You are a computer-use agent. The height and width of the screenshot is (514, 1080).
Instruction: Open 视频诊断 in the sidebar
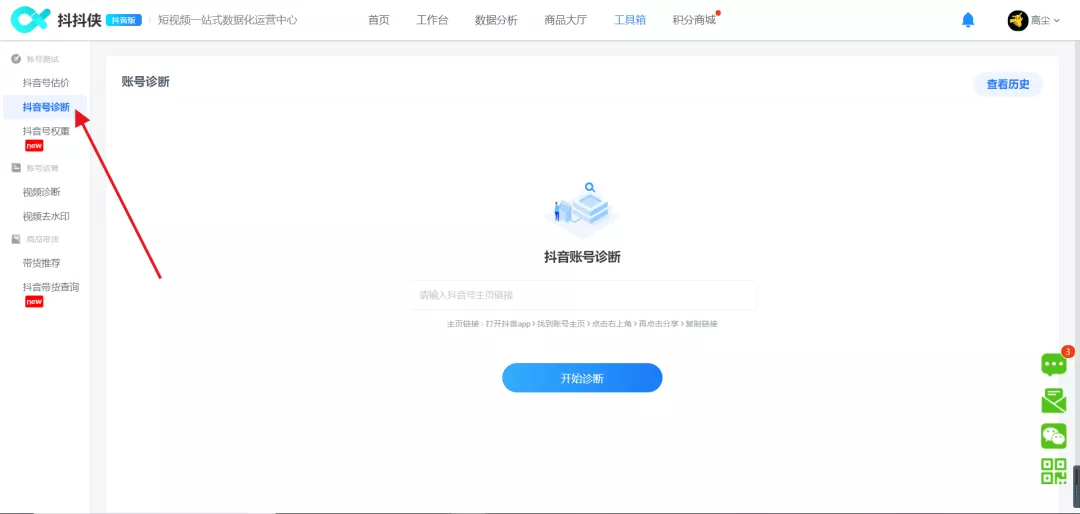tap(41, 192)
